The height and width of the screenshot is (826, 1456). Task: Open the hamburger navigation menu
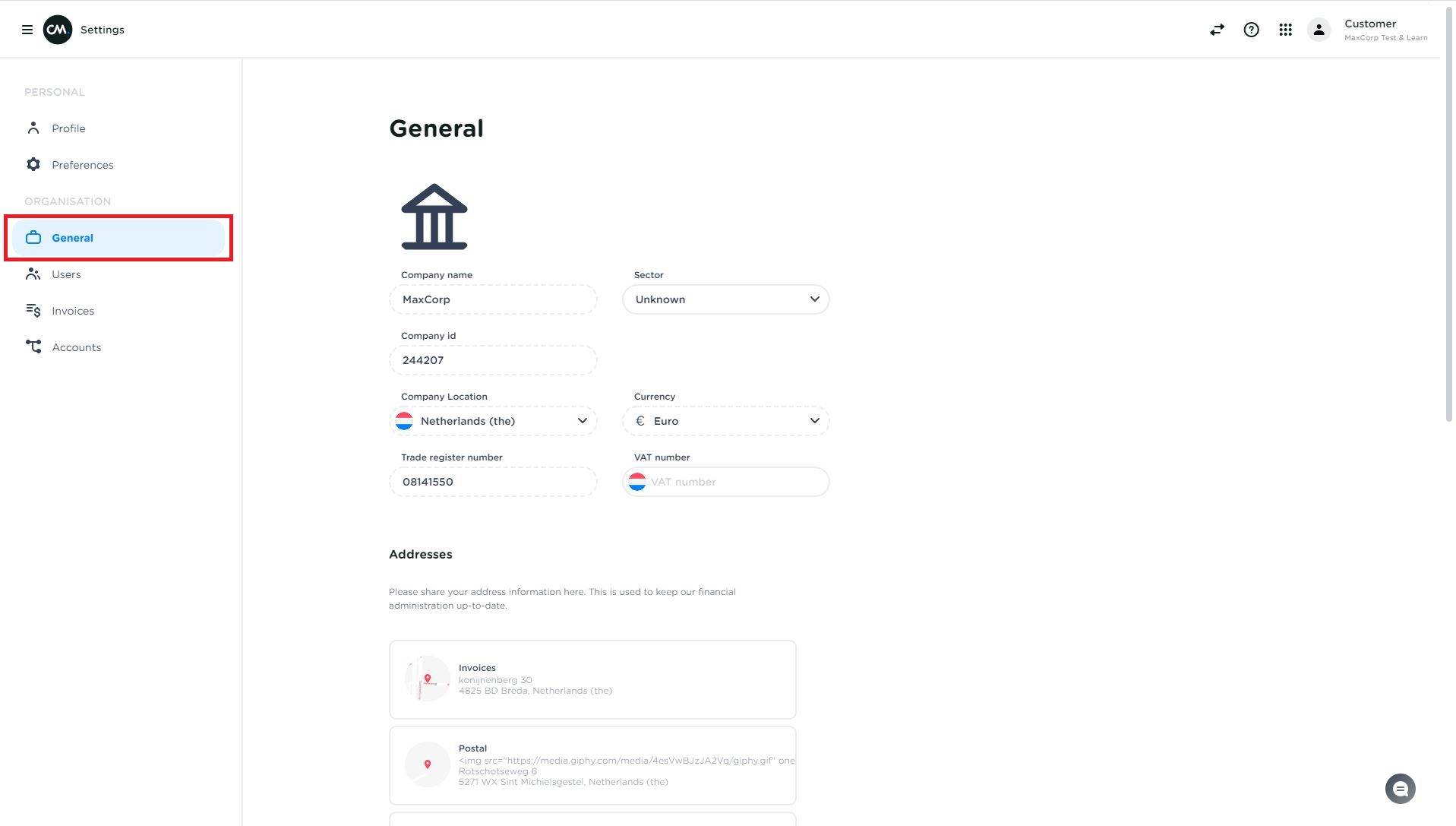point(27,30)
